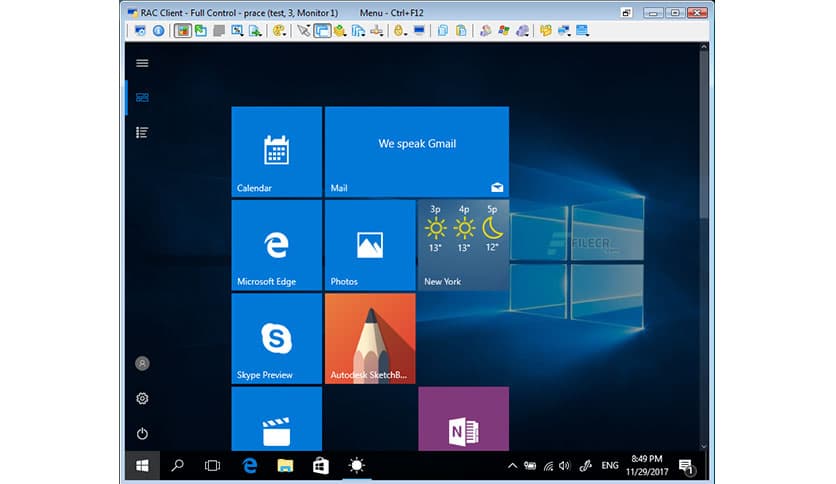The width and height of the screenshot is (836, 484).
Task: Open File Explorer from the taskbar
Action: point(285,466)
